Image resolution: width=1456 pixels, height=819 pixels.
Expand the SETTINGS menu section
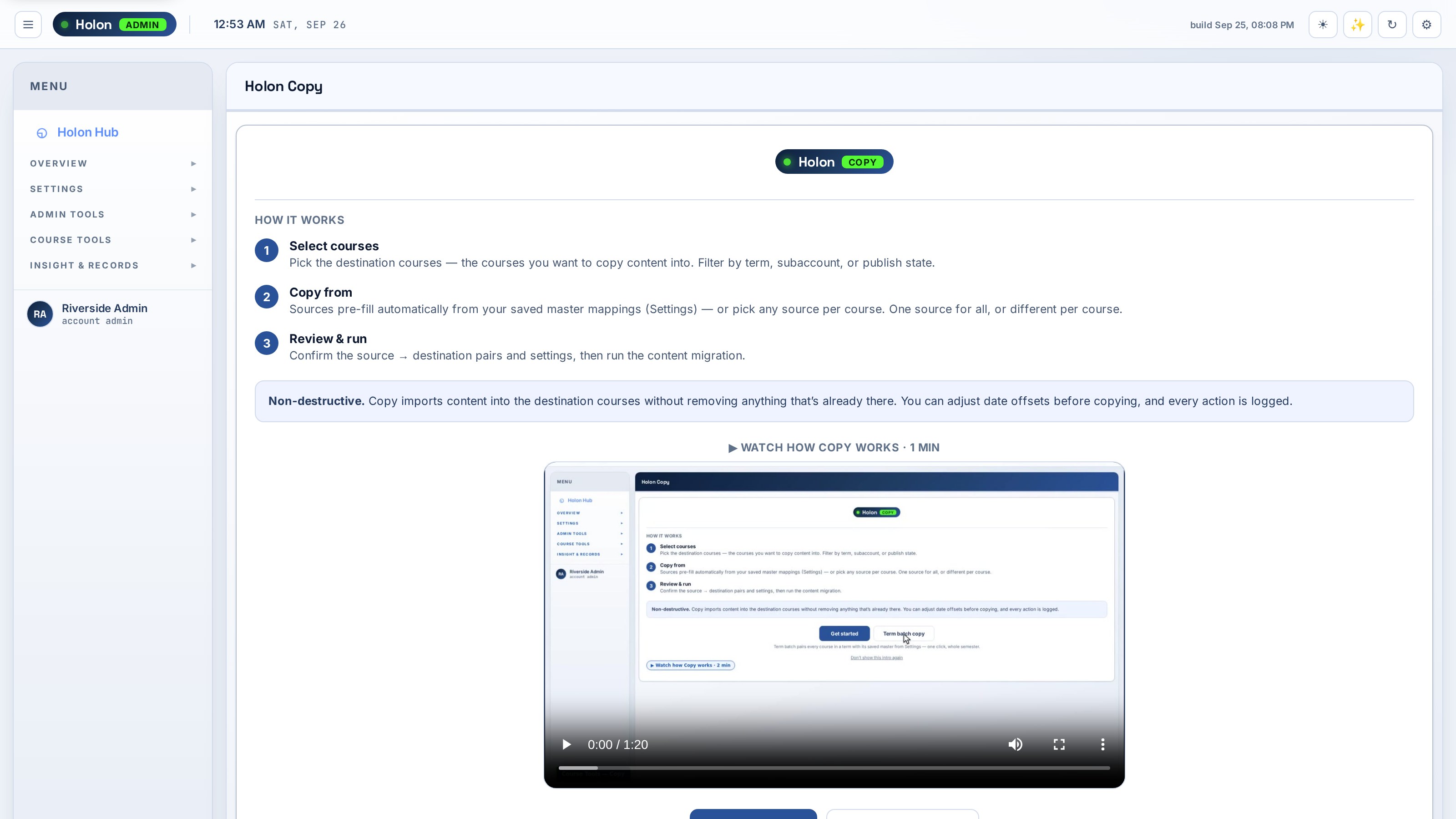click(113, 189)
